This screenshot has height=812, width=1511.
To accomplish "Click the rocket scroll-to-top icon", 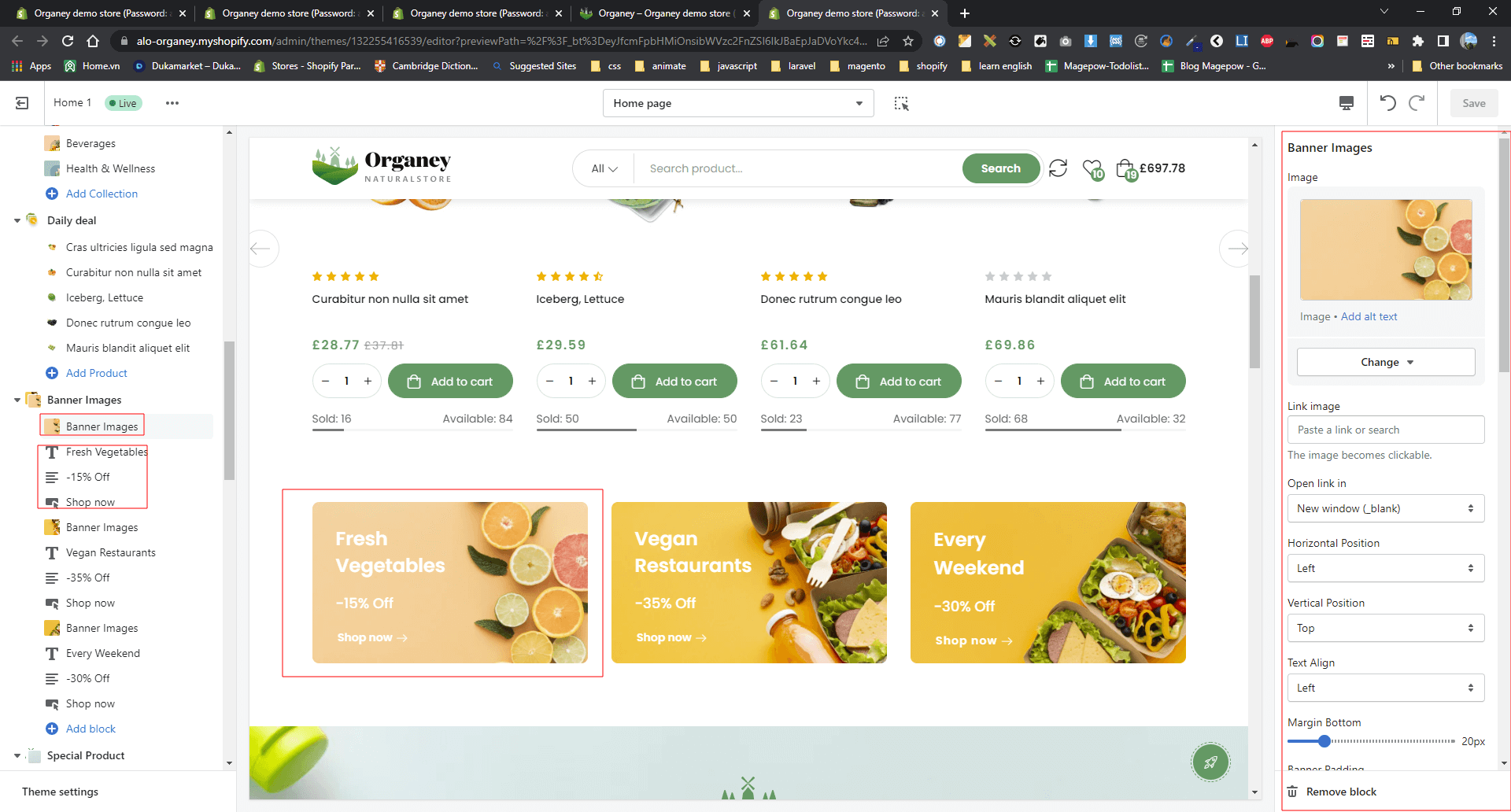I will [x=1210, y=762].
